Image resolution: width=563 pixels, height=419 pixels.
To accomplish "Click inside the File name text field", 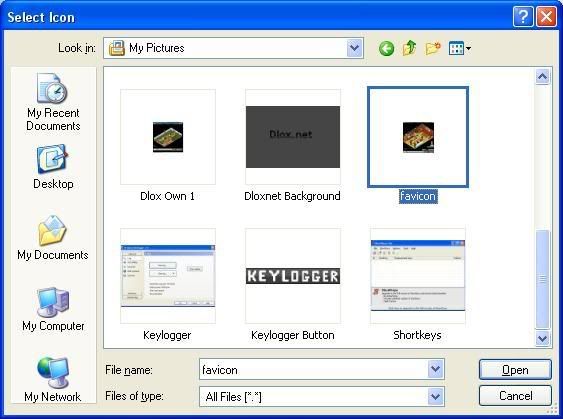I will (313, 369).
